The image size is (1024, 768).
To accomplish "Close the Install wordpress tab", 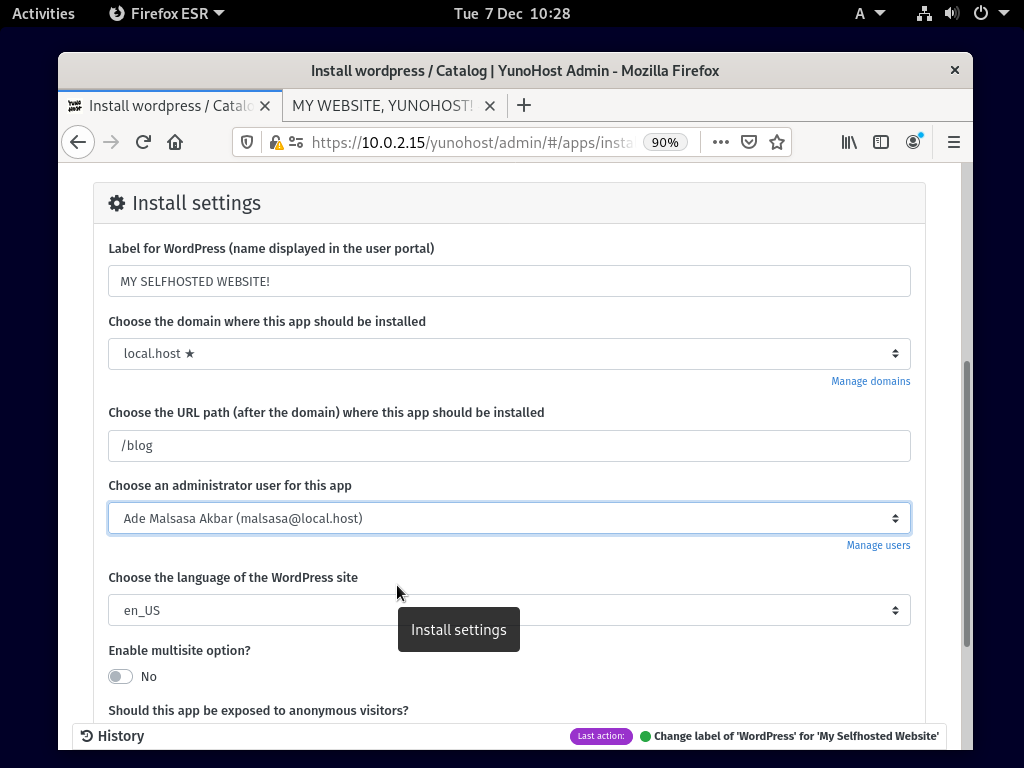I will tap(265, 106).
